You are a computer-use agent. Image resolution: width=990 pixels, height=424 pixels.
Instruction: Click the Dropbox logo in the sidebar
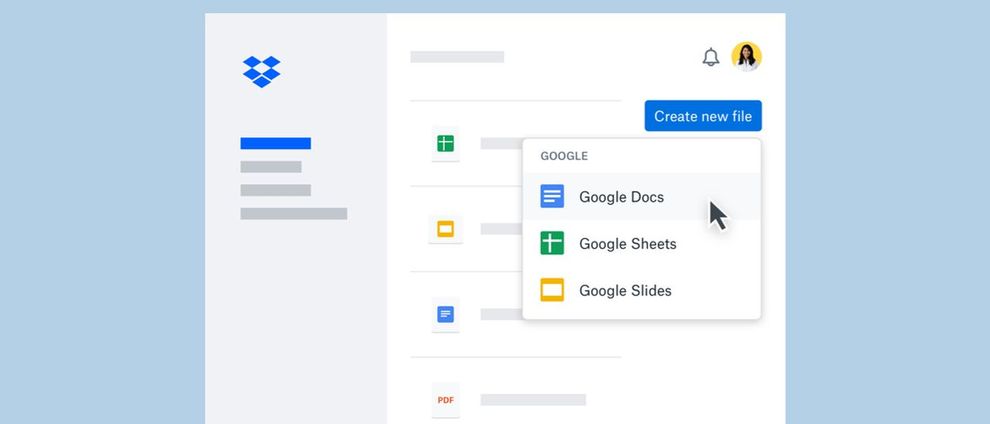261,71
